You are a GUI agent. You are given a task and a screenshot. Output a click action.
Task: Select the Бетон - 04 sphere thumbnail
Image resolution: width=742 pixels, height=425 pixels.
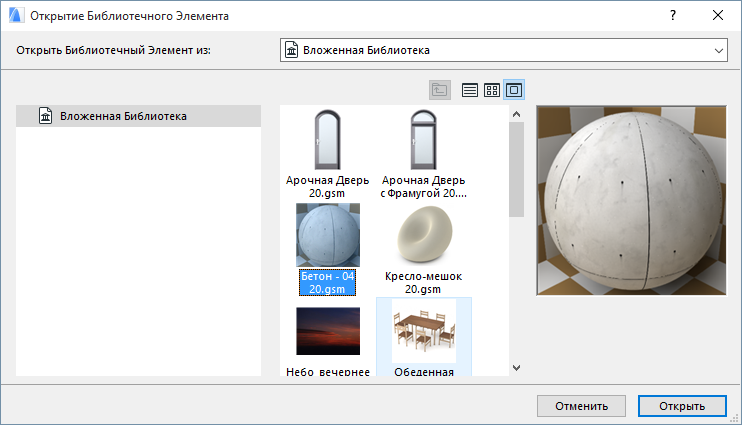328,235
